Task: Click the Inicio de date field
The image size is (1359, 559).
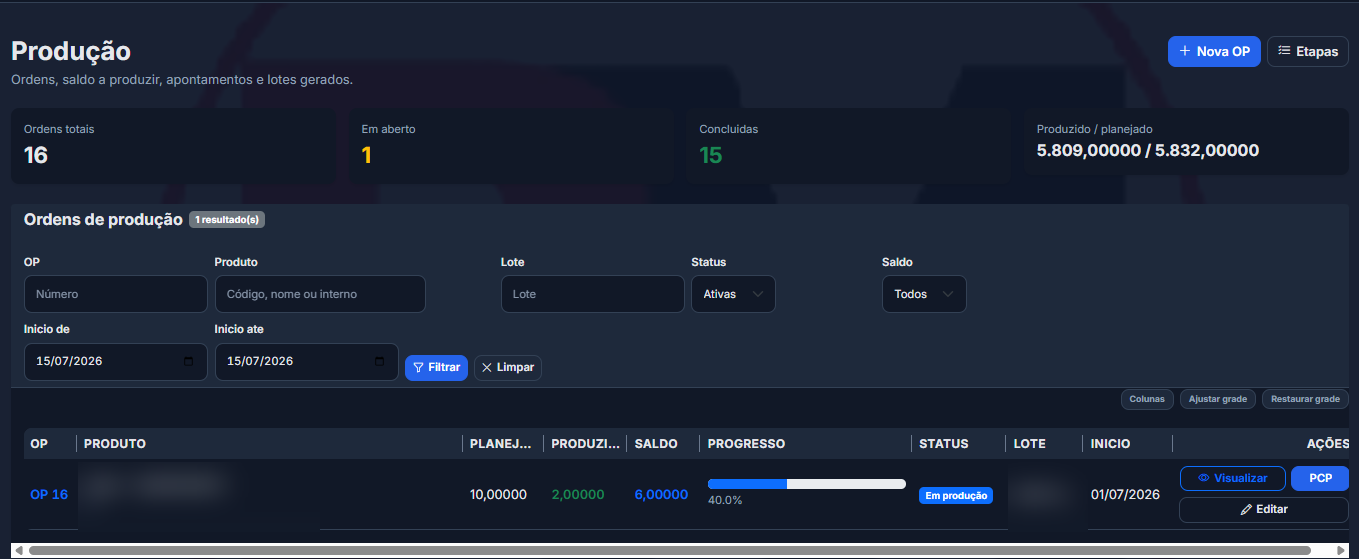Action: tap(116, 362)
